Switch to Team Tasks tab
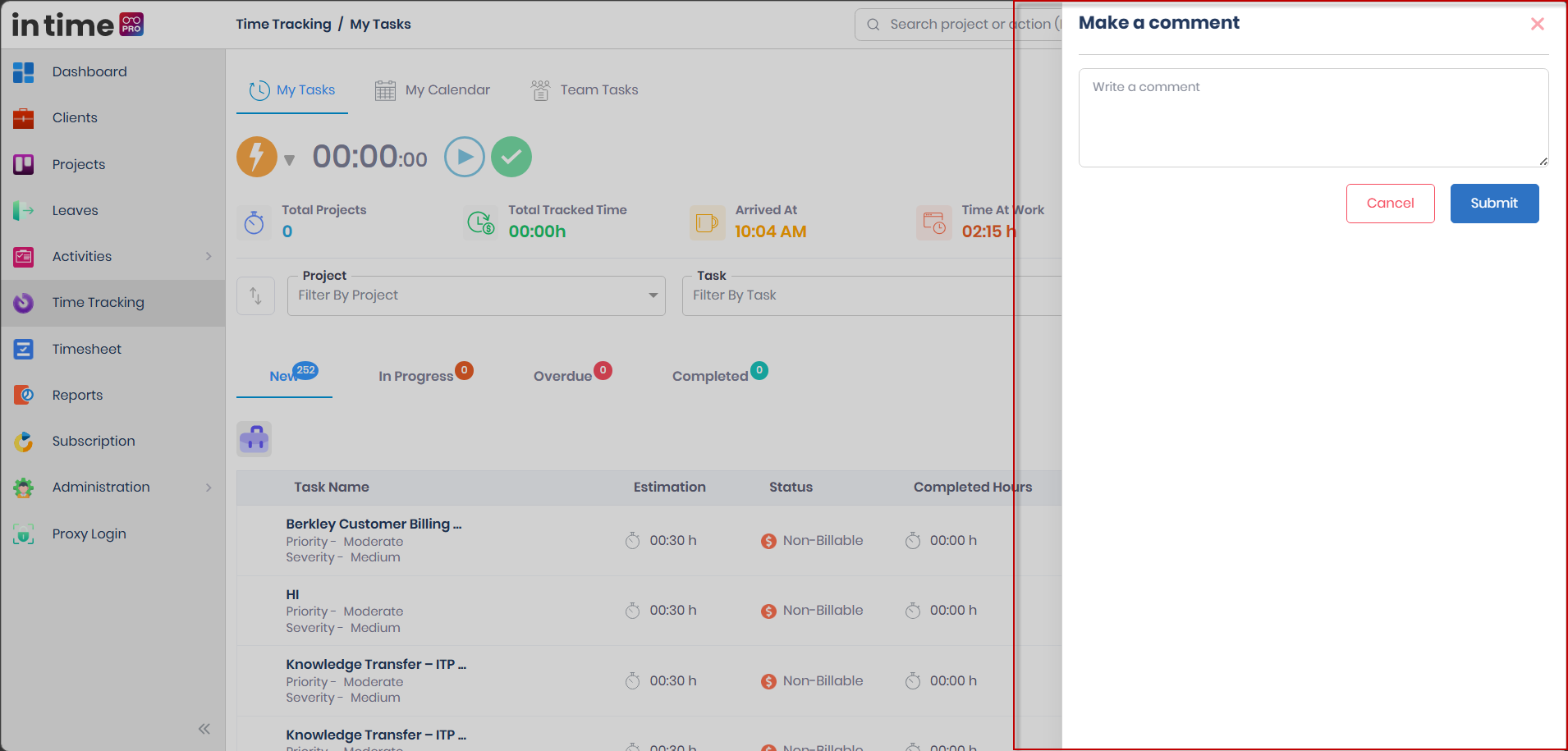The height and width of the screenshot is (751, 1568). click(x=585, y=90)
